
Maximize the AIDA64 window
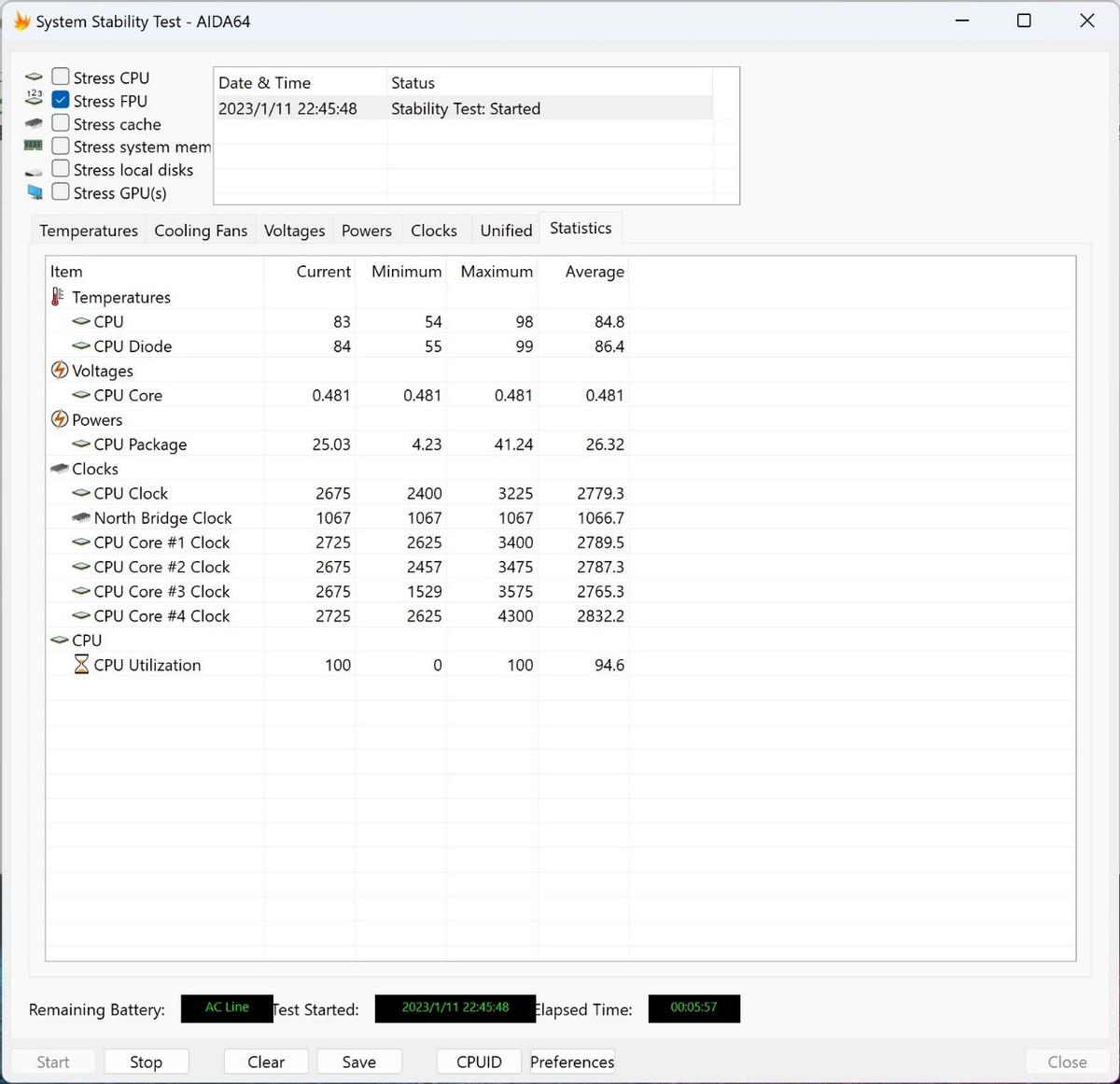1024,21
